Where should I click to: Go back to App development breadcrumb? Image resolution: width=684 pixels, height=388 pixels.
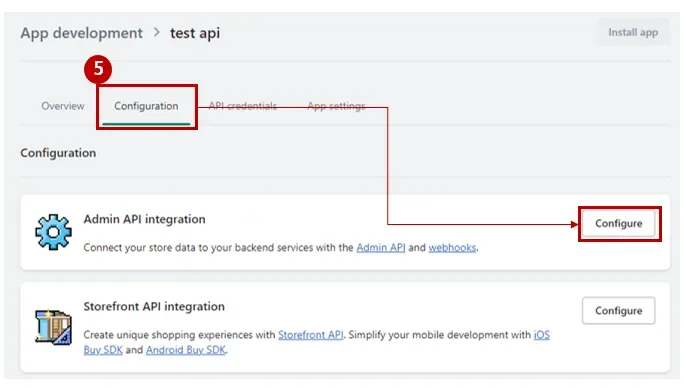point(82,33)
